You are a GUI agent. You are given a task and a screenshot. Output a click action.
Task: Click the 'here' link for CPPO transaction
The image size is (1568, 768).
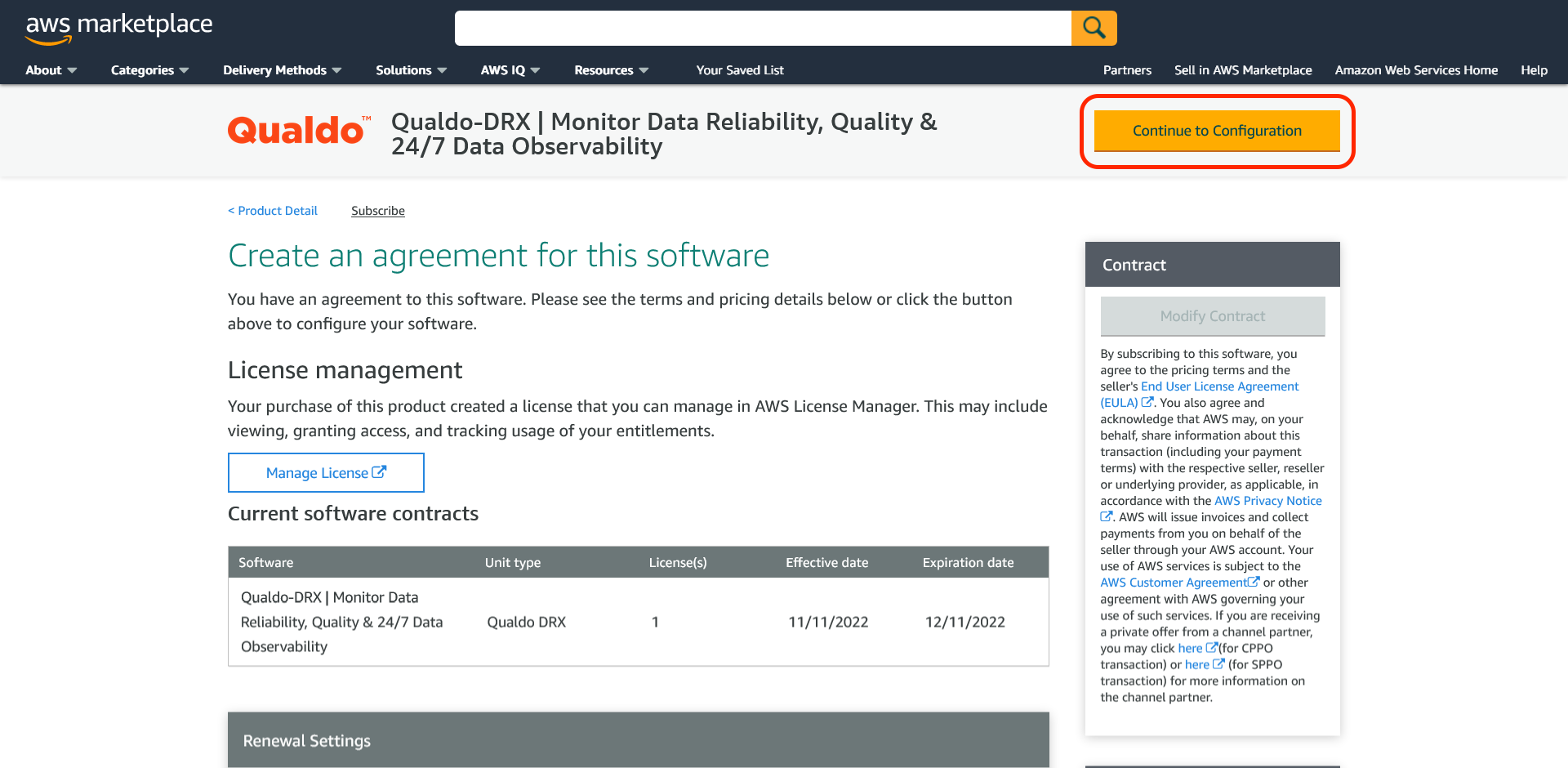tap(1190, 648)
